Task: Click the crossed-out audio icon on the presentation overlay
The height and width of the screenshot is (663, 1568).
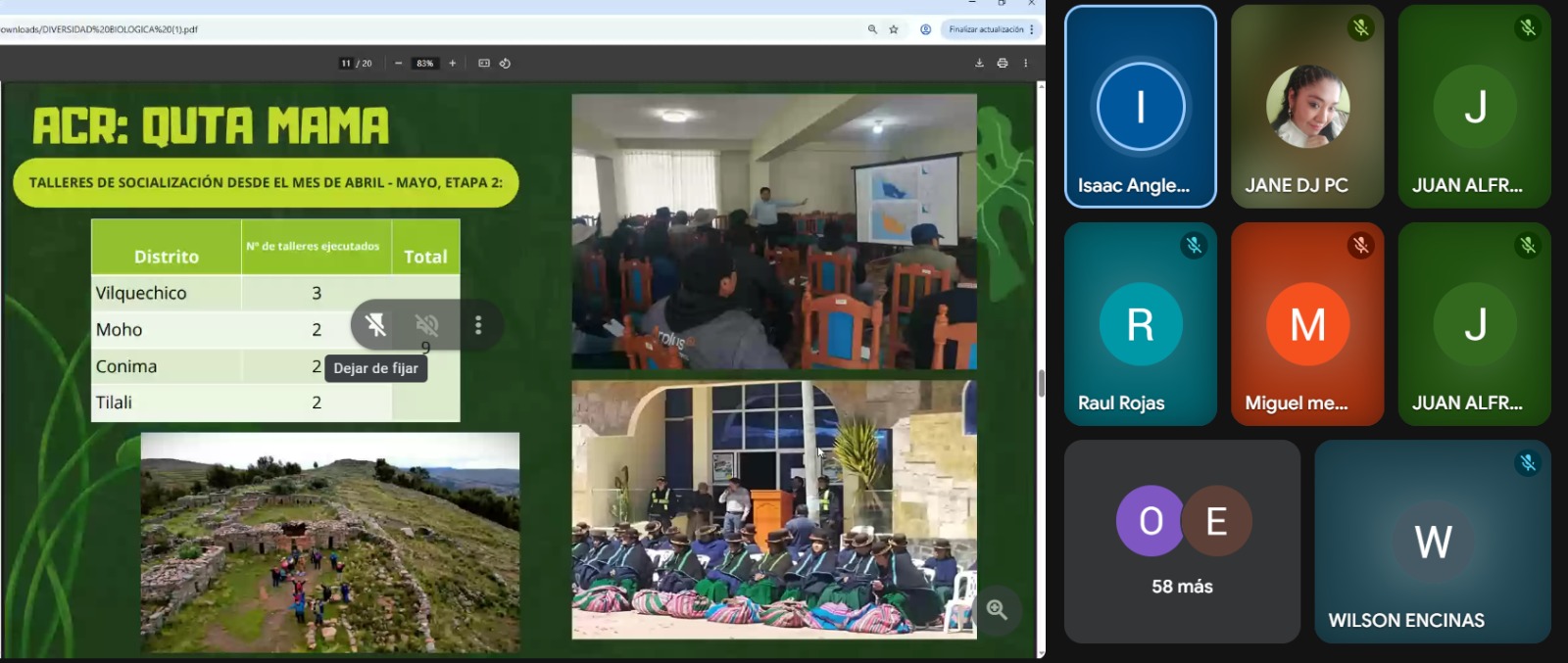Action: pos(427,325)
